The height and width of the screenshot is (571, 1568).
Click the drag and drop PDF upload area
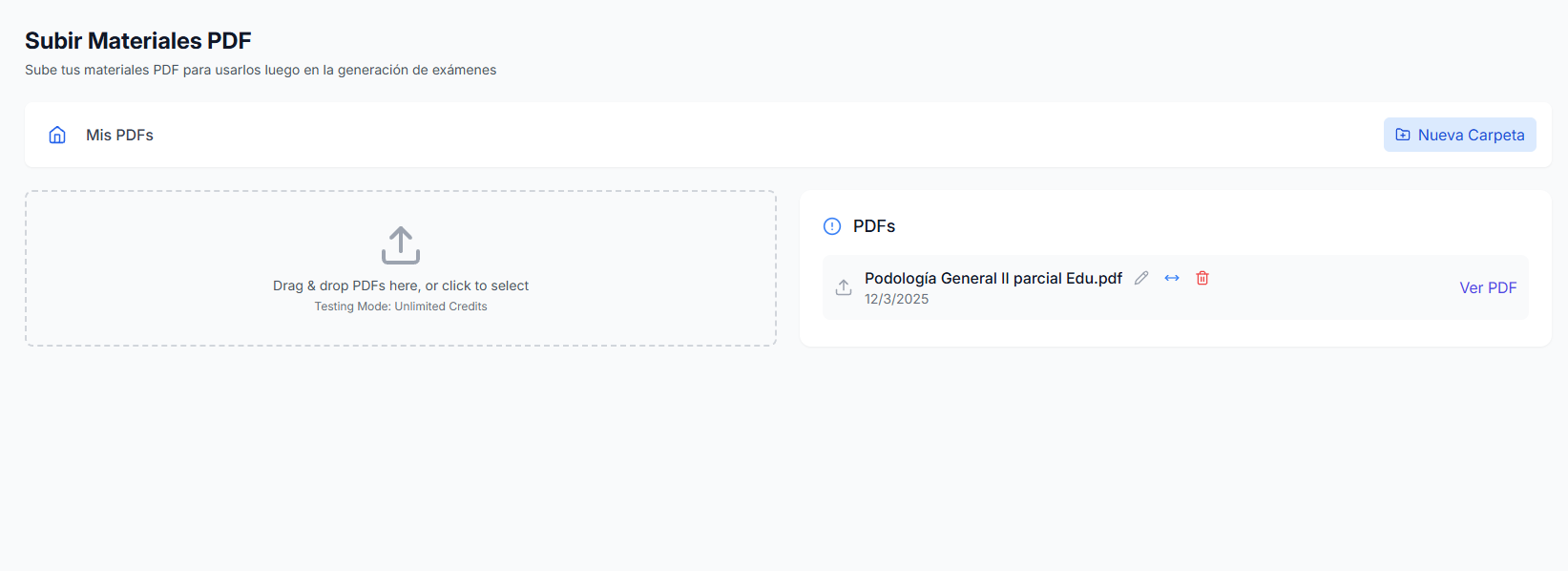tap(400, 268)
